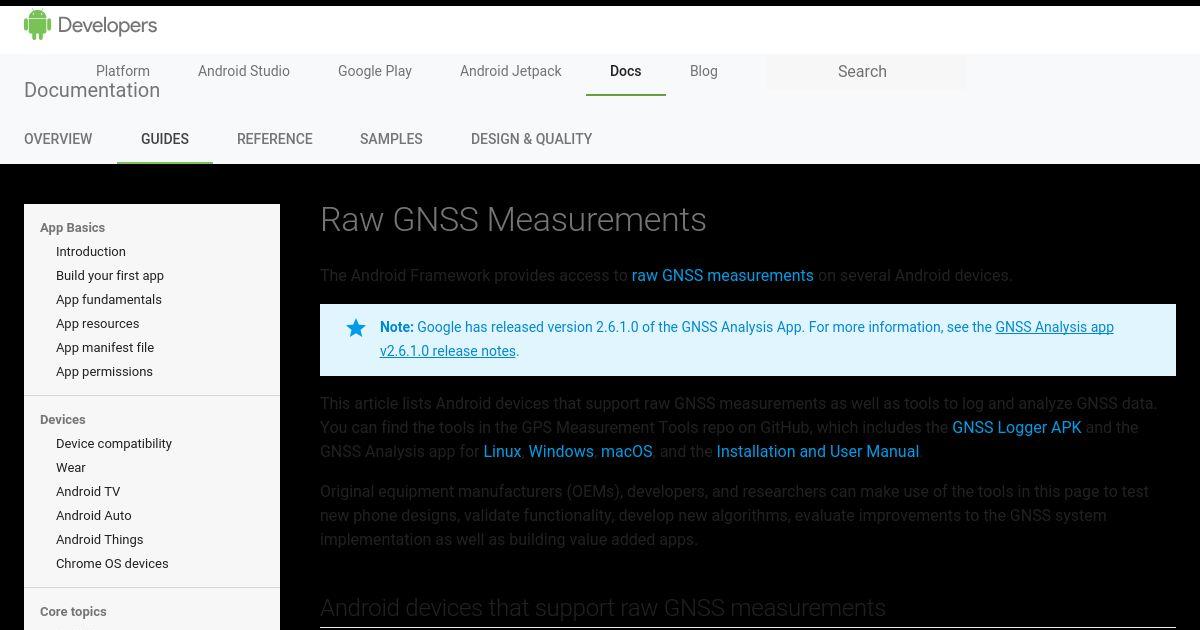Click the Documentation heading link
The height and width of the screenshot is (630, 1200).
pos(92,90)
